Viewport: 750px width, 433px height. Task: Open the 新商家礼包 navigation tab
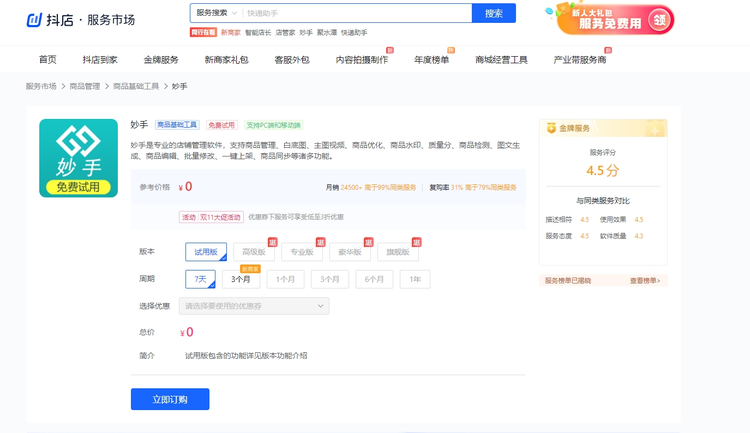coord(227,60)
